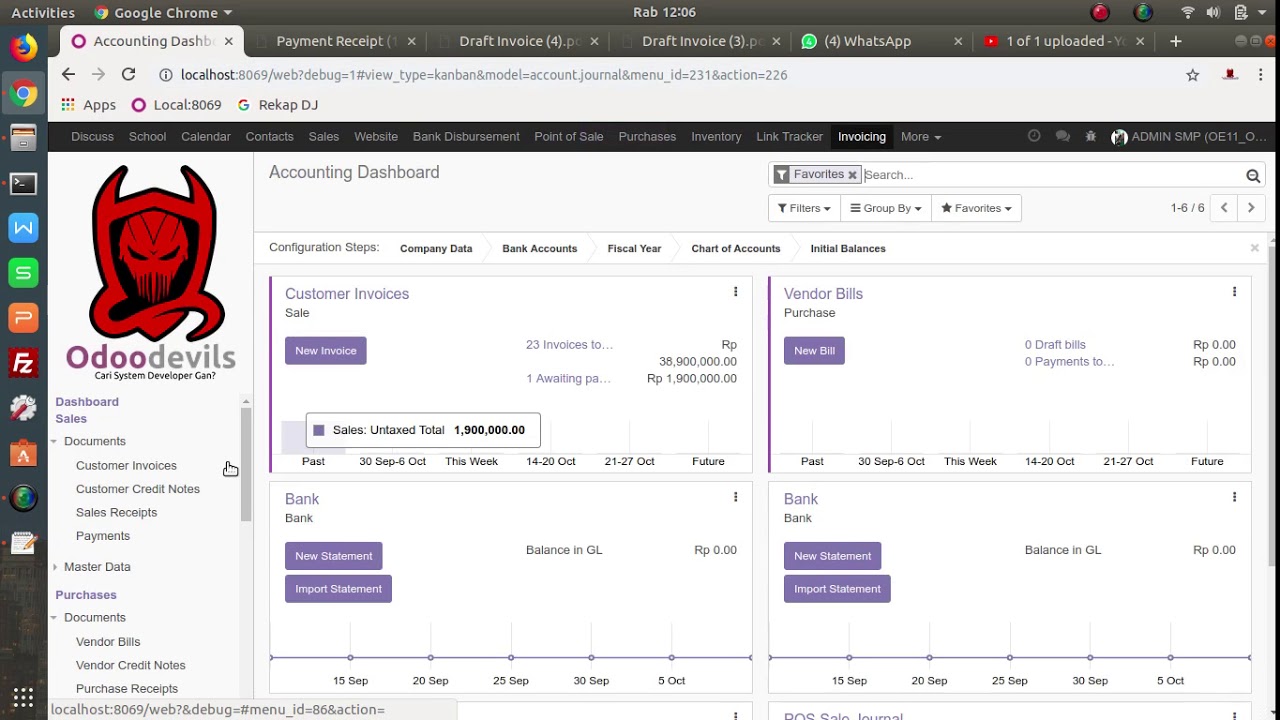Open the 23 Invoices to... link

[x=569, y=345]
